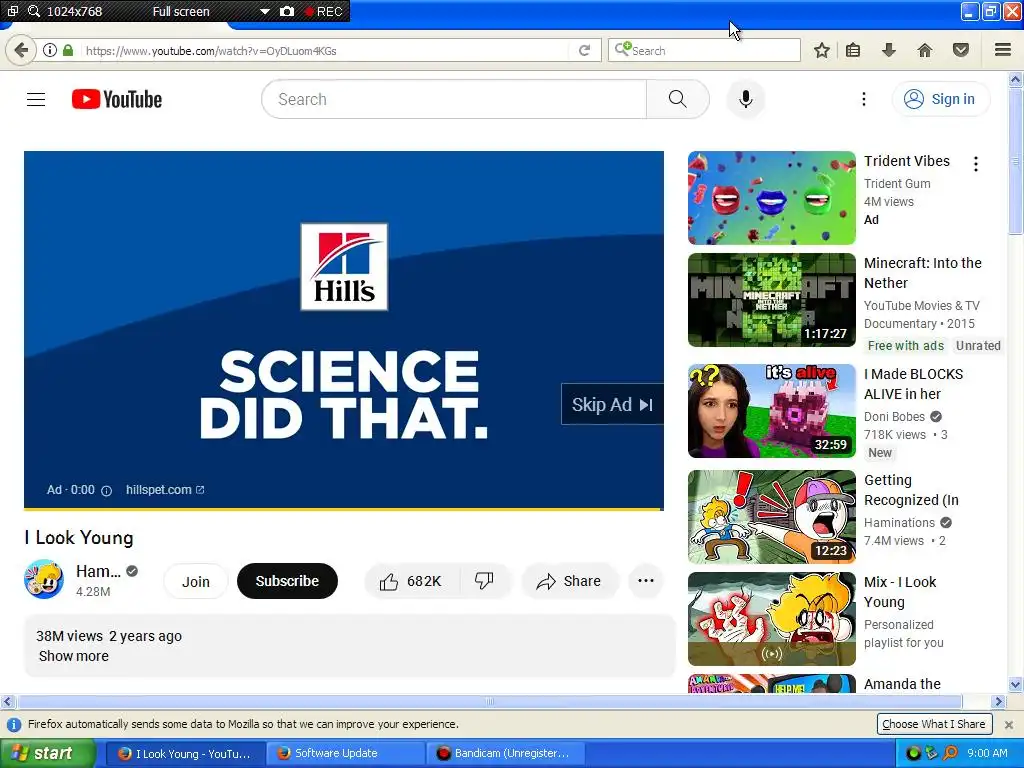1024x768 pixels.
Task: Click the Join button
Action: (195, 581)
